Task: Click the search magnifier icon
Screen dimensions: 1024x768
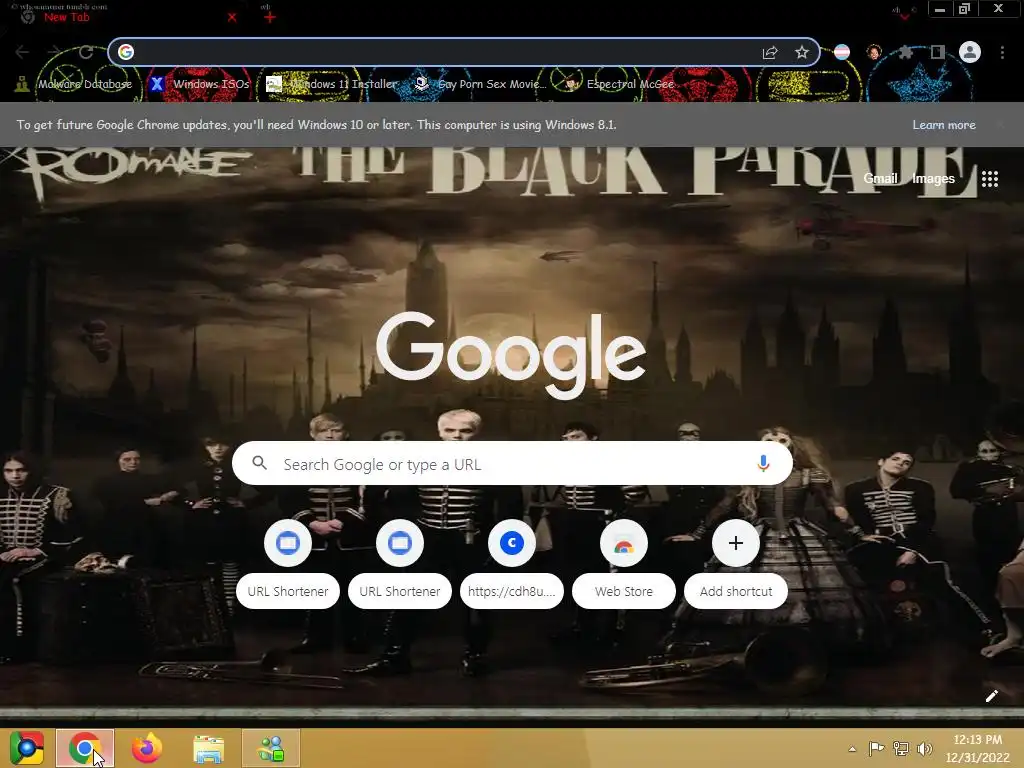Action: pyautogui.click(x=259, y=464)
